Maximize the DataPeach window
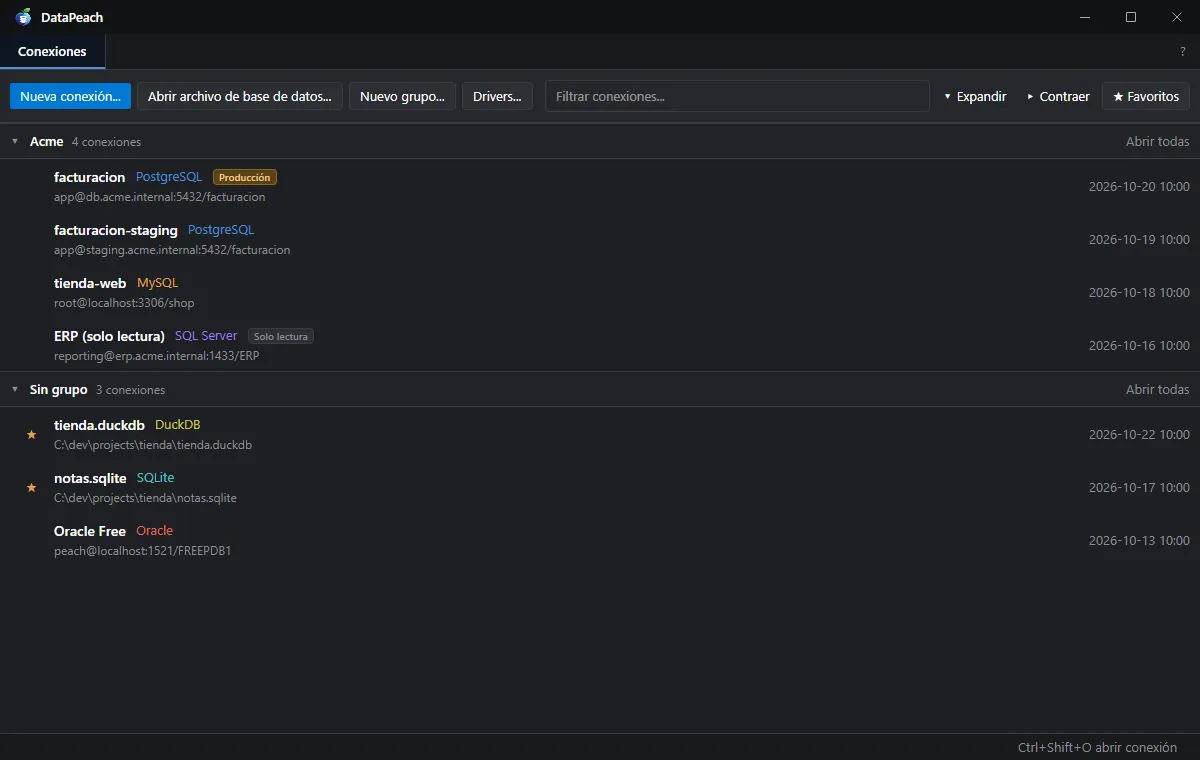Image resolution: width=1200 pixels, height=760 pixels. [1131, 17]
